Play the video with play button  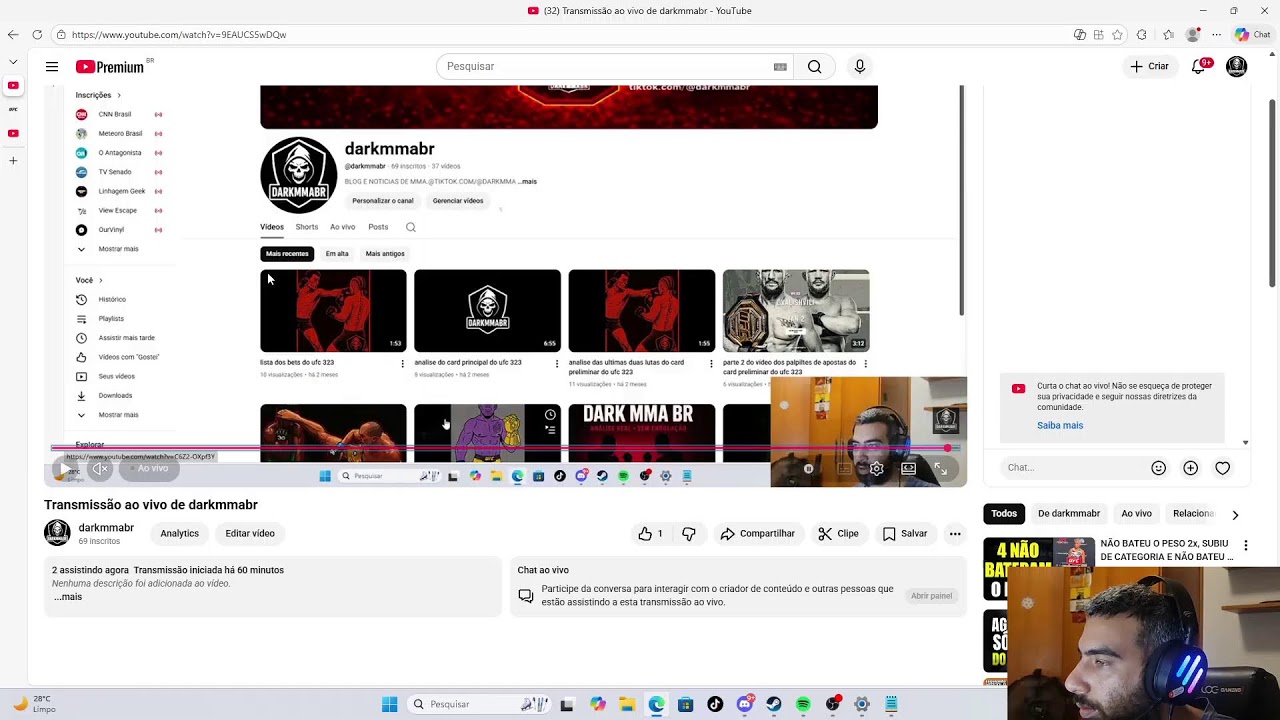[x=65, y=468]
